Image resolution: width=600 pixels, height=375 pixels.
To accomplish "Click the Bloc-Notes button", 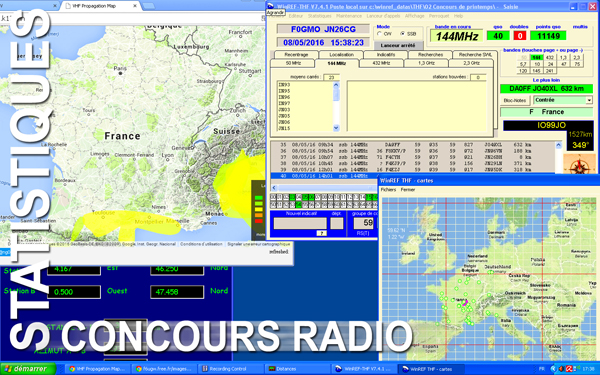I will (x=515, y=101).
